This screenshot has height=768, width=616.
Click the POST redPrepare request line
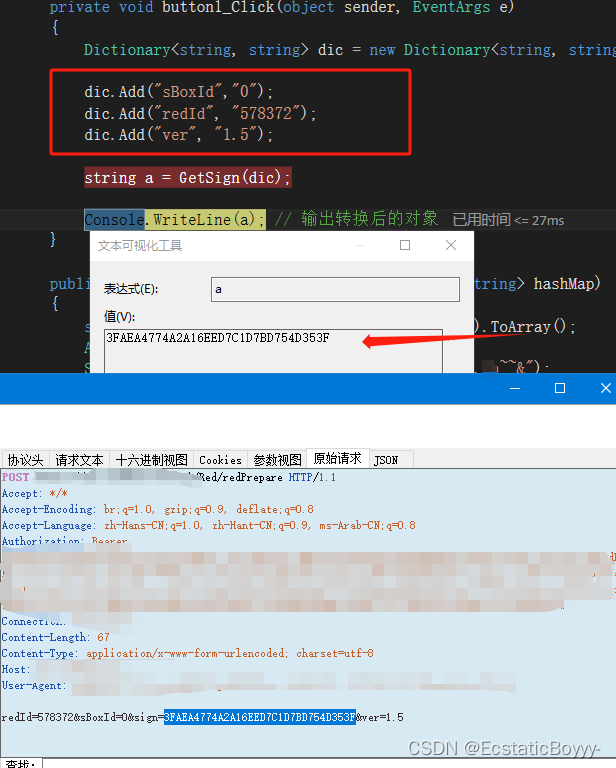[169, 477]
